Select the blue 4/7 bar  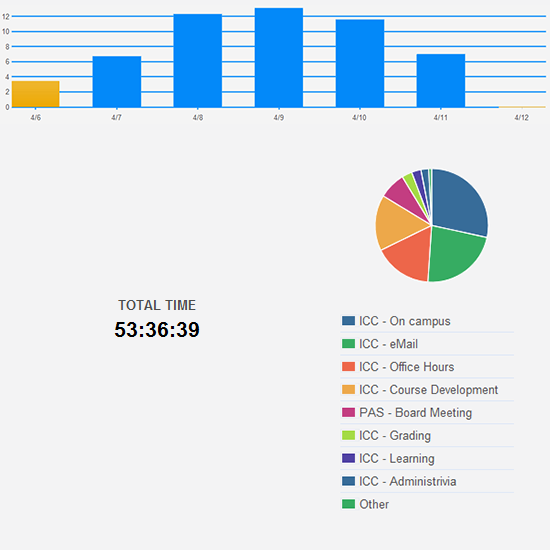coord(117,81)
